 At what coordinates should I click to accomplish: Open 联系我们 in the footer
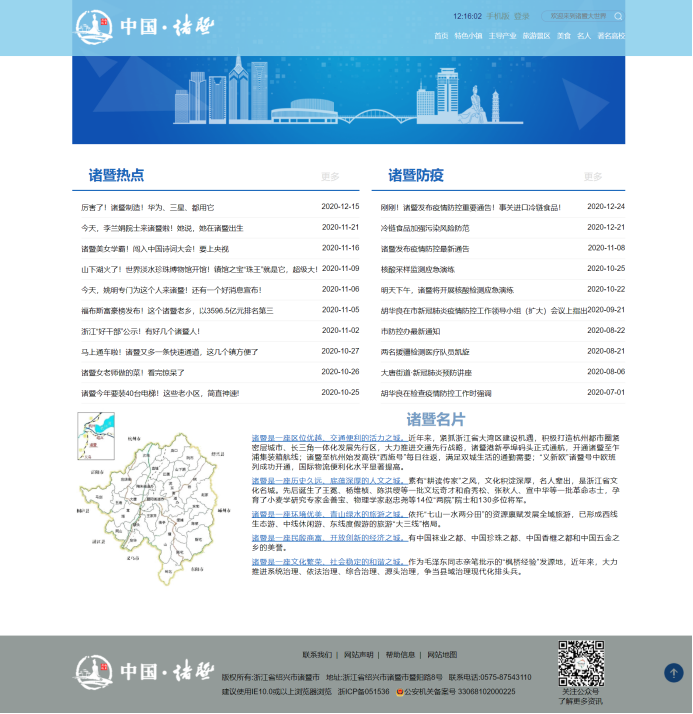317,655
